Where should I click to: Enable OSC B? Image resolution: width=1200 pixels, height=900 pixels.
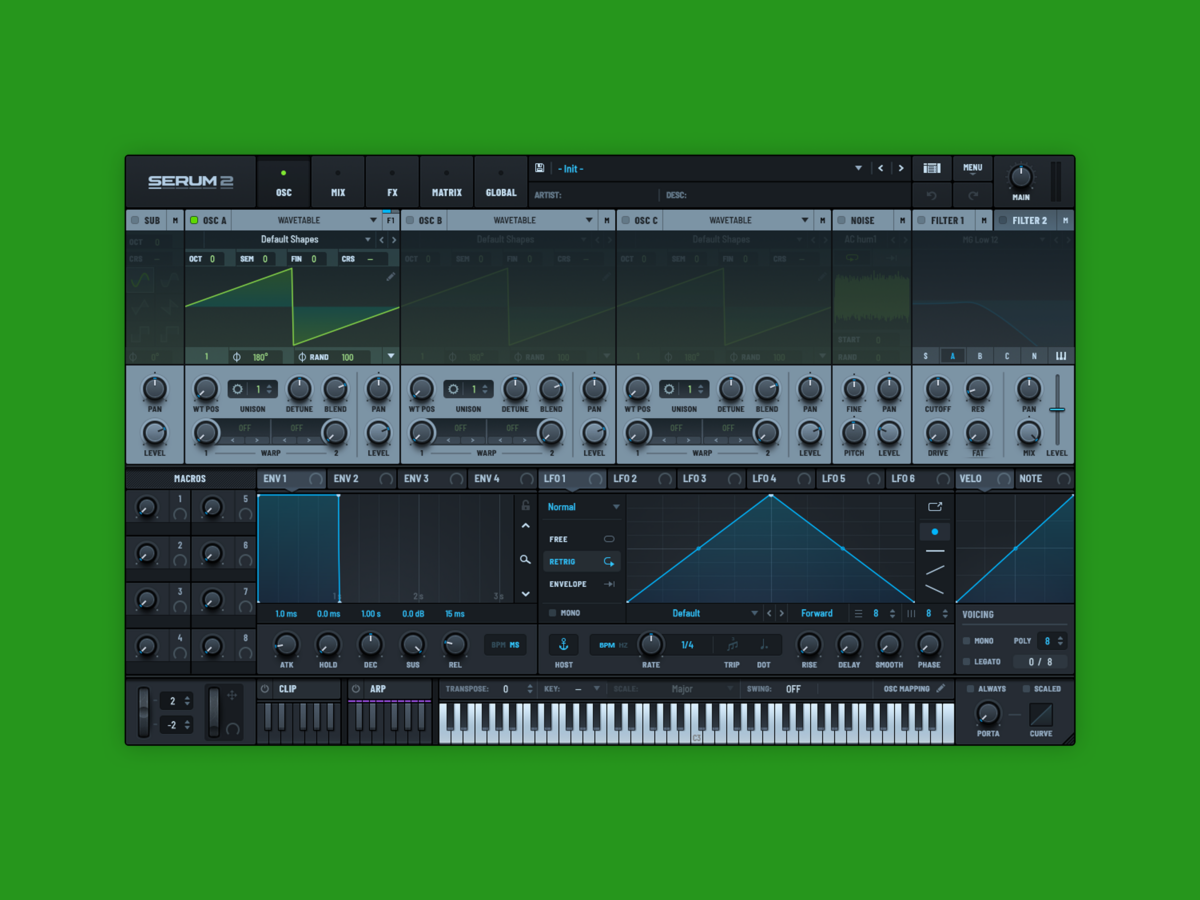410,220
